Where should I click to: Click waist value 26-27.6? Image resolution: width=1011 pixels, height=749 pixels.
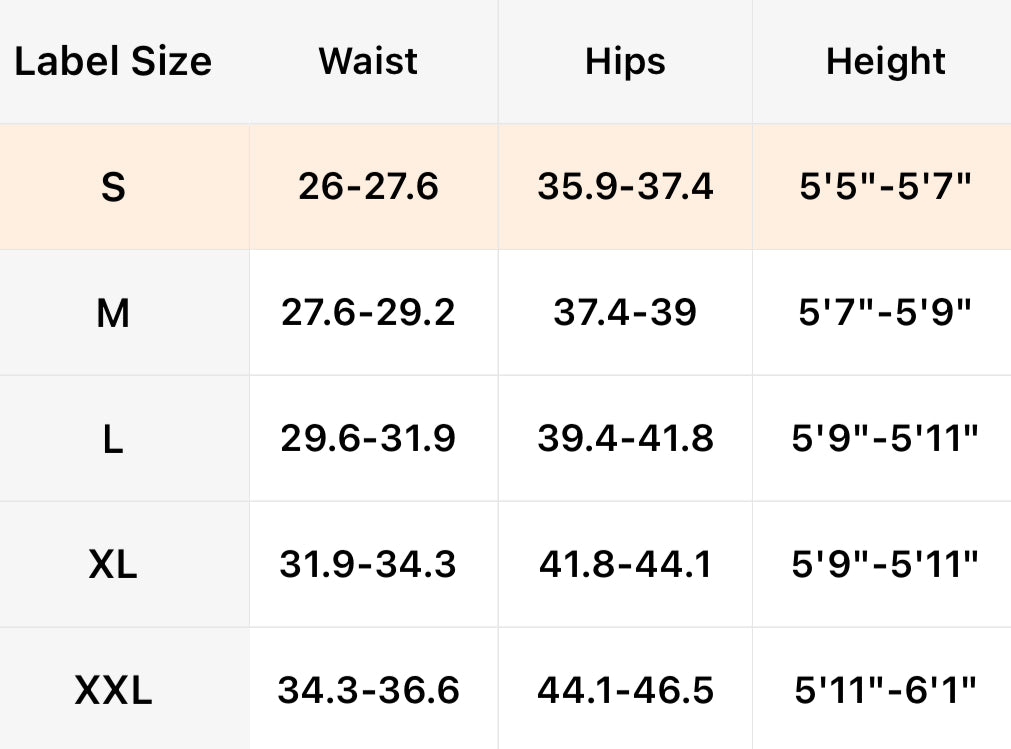368,187
